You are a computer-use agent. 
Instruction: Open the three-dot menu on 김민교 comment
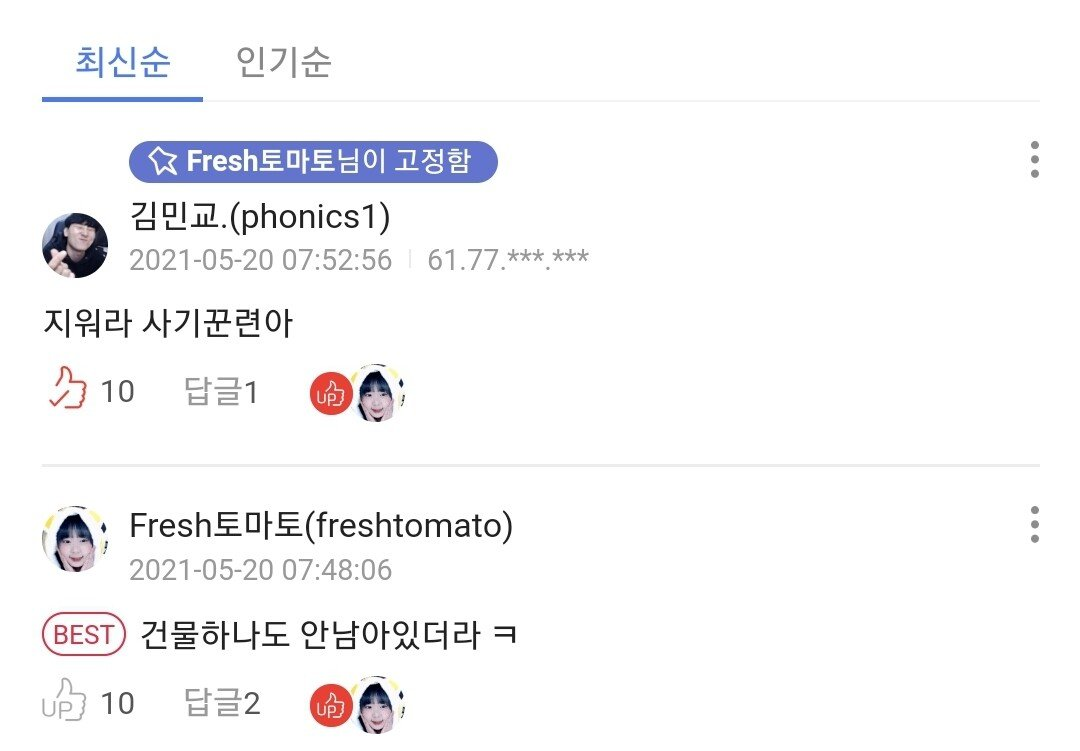point(1035,160)
